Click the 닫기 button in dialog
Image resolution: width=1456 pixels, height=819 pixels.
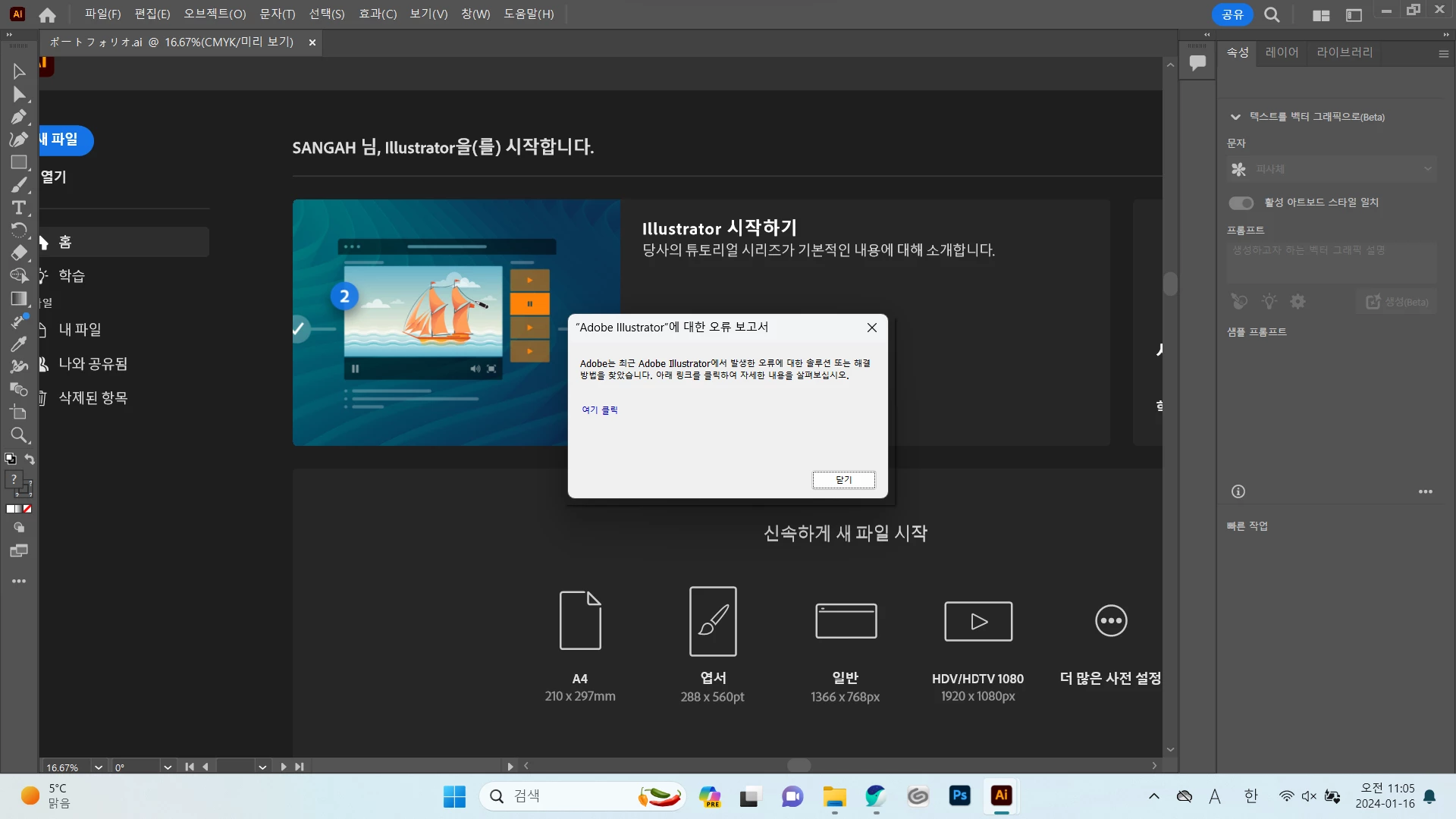click(843, 479)
